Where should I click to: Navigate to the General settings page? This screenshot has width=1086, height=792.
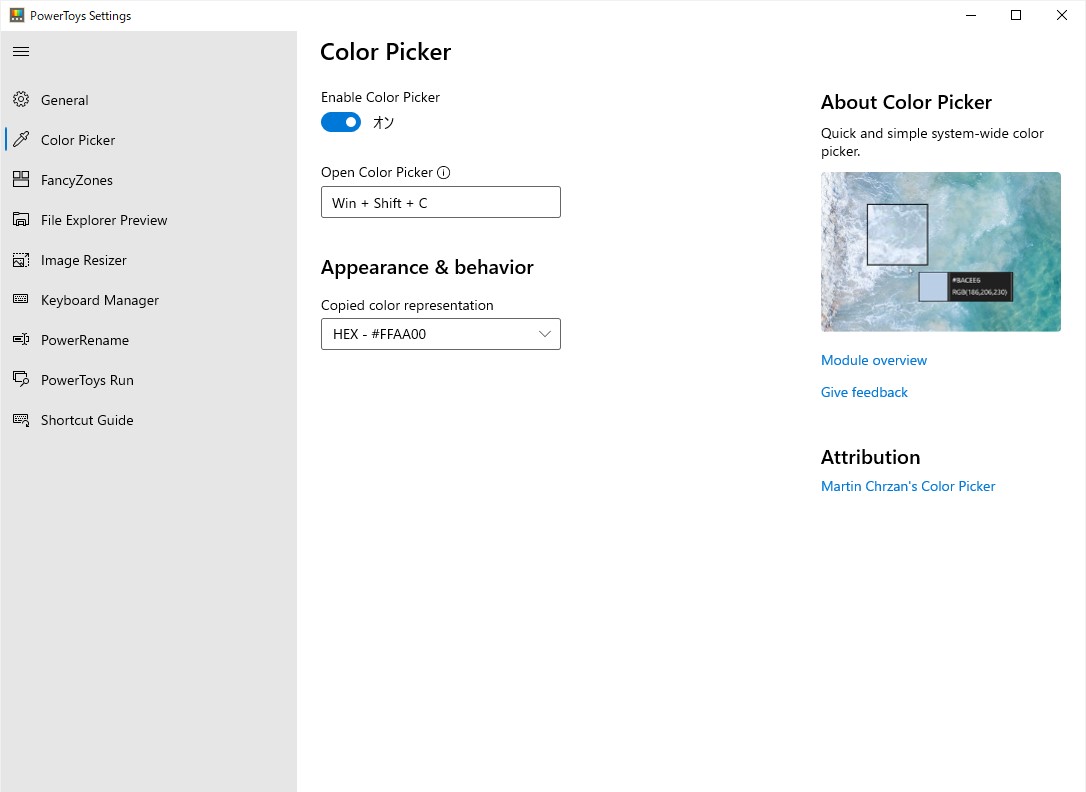pyautogui.click(x=64, y=100)
